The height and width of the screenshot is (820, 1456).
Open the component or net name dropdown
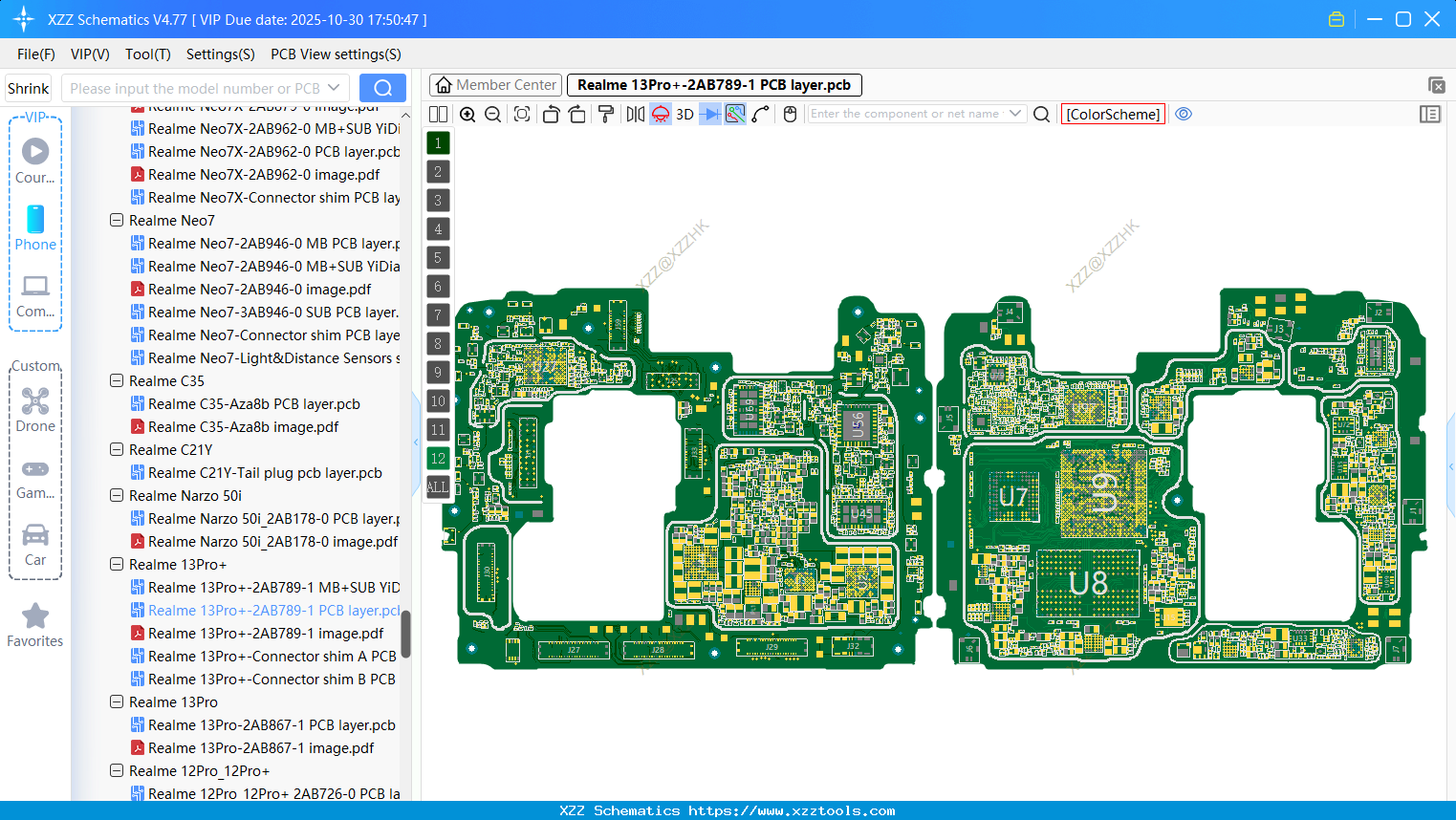1015,114
